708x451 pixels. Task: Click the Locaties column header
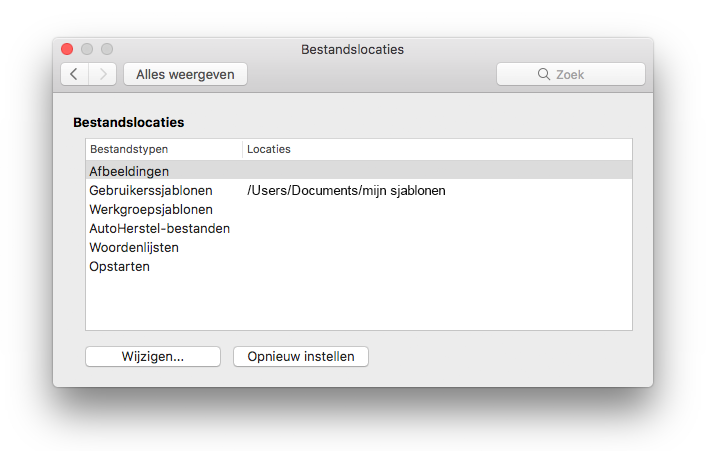point(437,149)
